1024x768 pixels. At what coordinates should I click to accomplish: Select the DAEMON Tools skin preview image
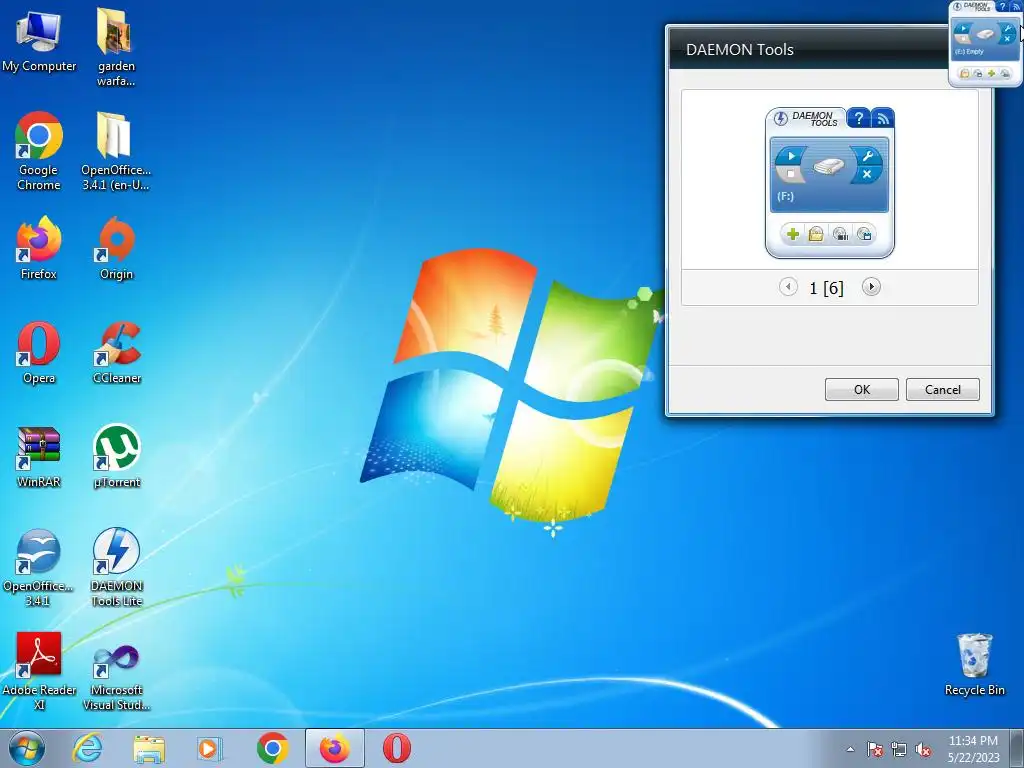[829, 183]
